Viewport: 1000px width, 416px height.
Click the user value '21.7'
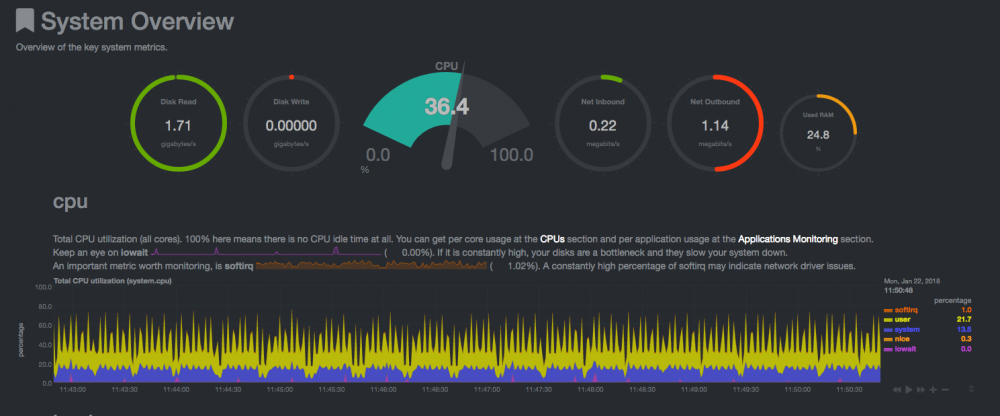pos(964,320)
